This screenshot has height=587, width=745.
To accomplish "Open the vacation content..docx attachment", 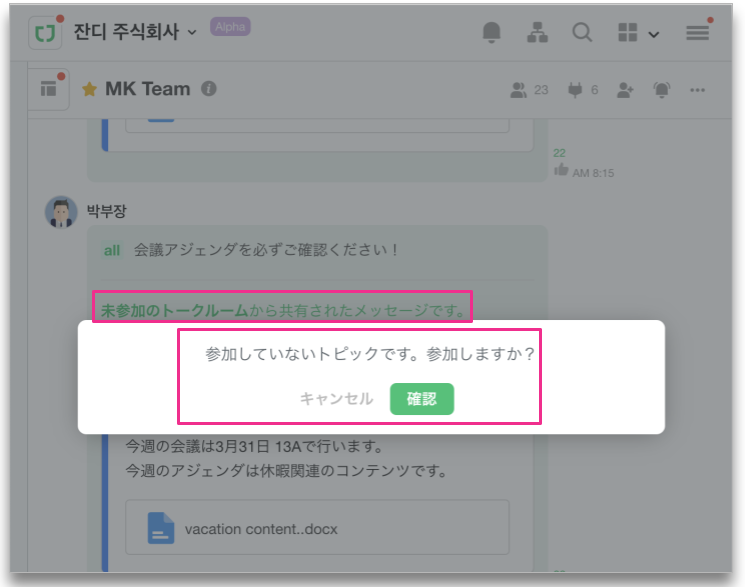I will point(317,527).
